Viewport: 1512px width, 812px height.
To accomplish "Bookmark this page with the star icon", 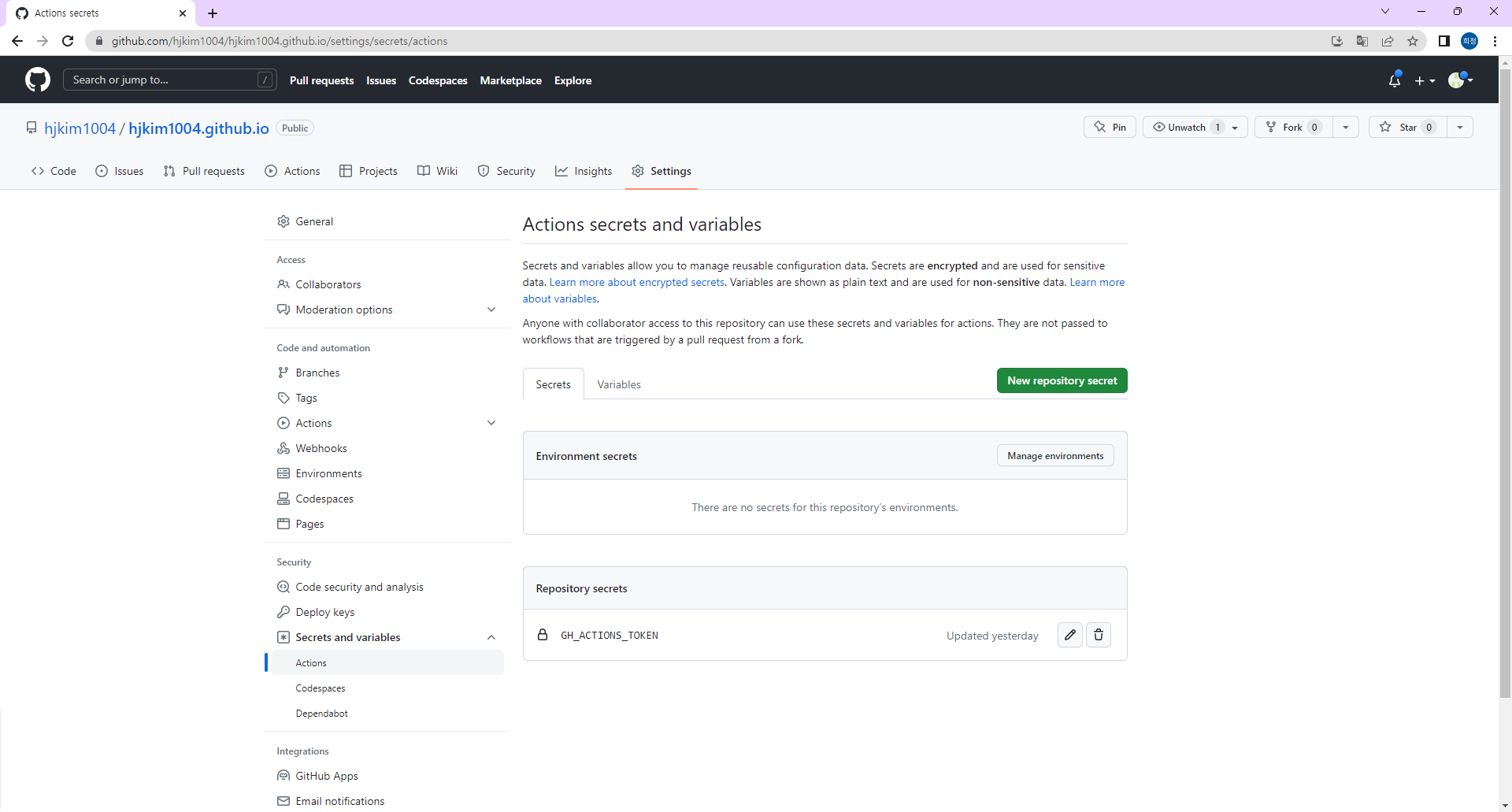I will tap(1413, 41).
